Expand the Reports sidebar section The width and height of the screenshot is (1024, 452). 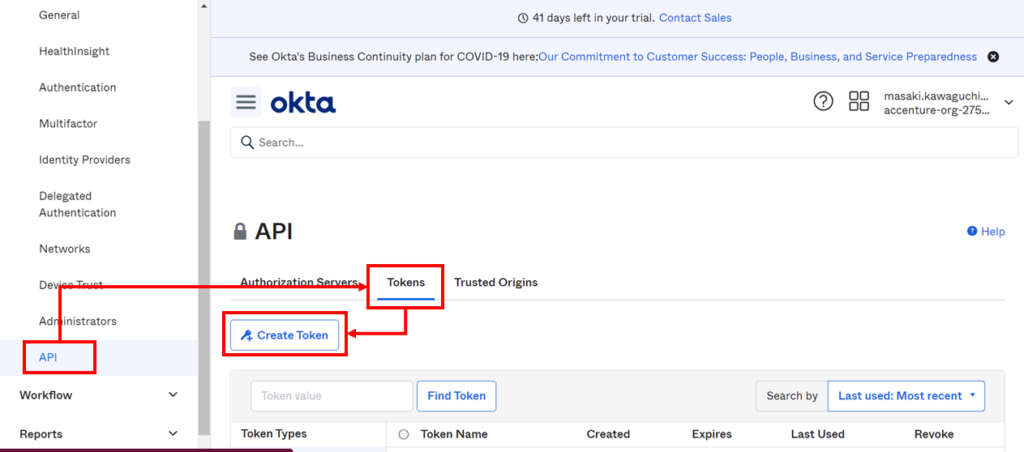[x=173, y=434]
